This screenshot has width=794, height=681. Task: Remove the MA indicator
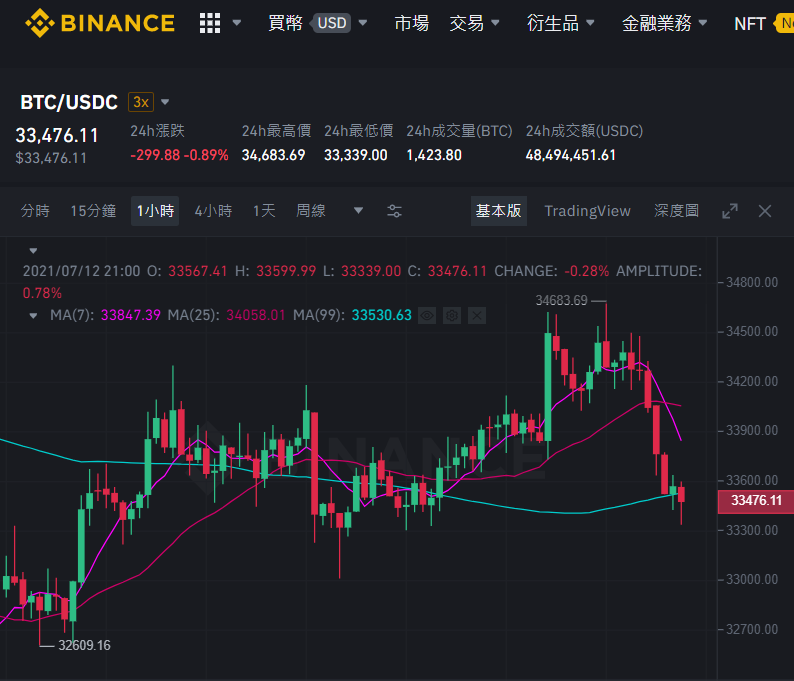click(477, 316)
